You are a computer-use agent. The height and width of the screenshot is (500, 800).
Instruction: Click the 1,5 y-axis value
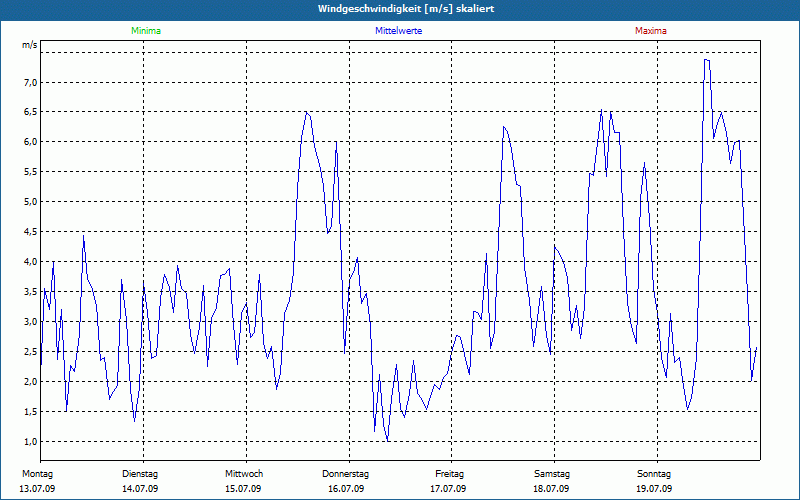tap(31, 411)
